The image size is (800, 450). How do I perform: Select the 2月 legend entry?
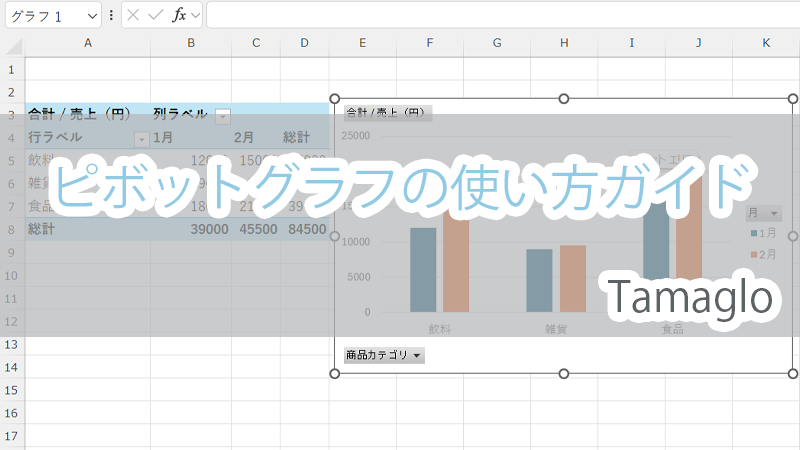pyautogui.click(x=763, y=254)
